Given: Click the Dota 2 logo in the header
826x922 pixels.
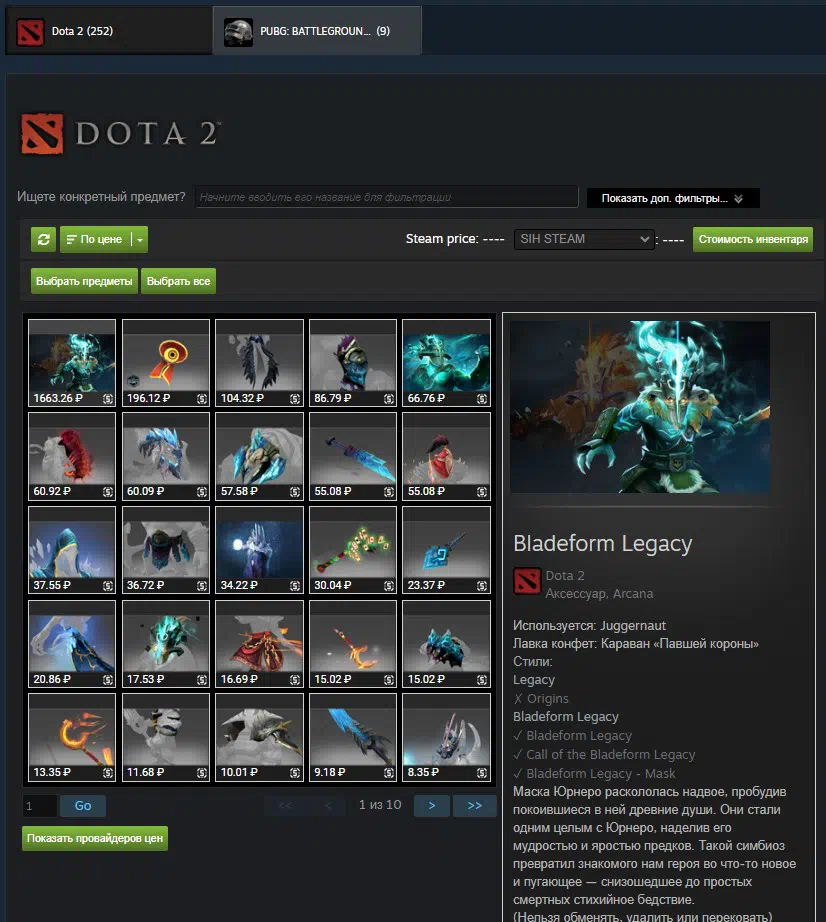Looking at the screenshot, I should (x=120, y=134).
